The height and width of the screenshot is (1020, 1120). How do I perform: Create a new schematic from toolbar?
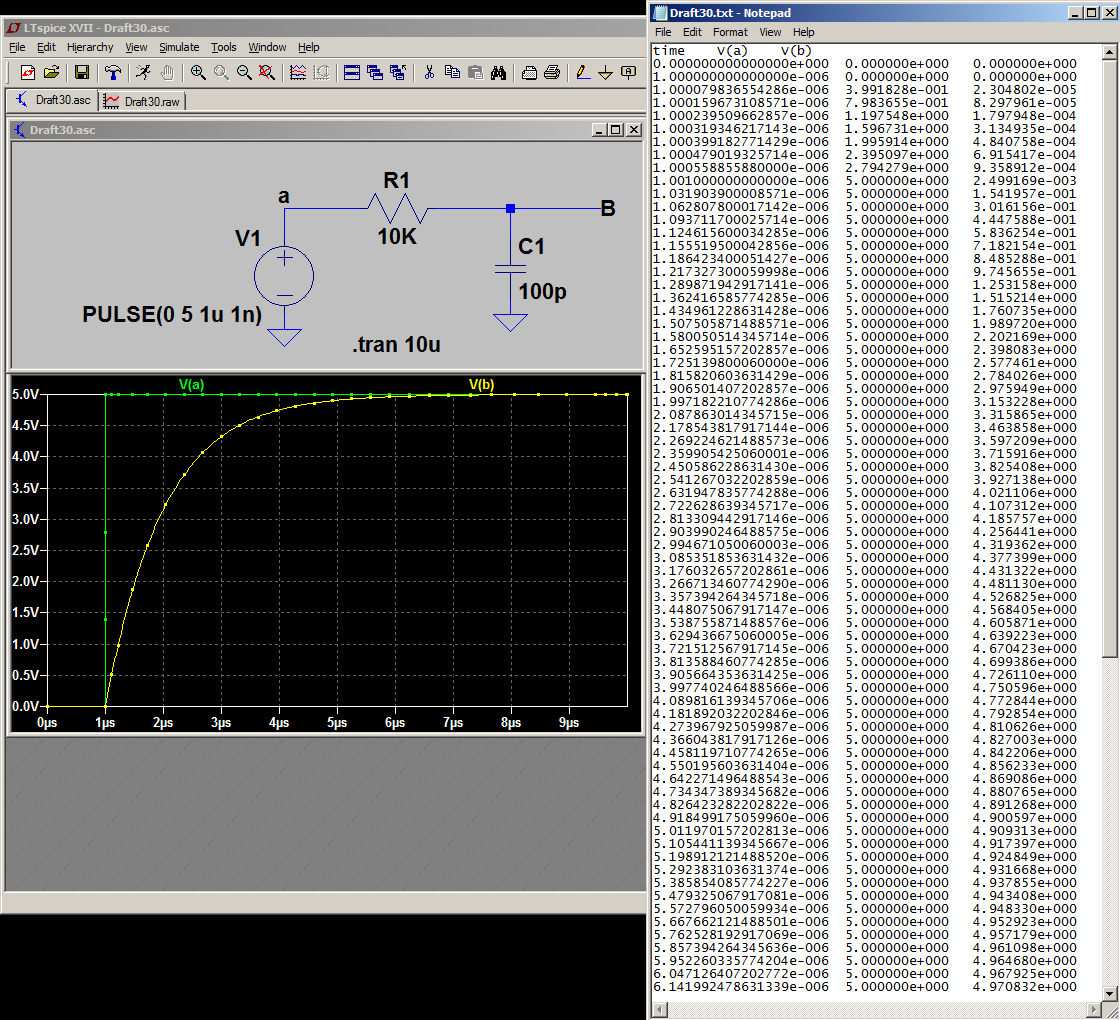27,73
